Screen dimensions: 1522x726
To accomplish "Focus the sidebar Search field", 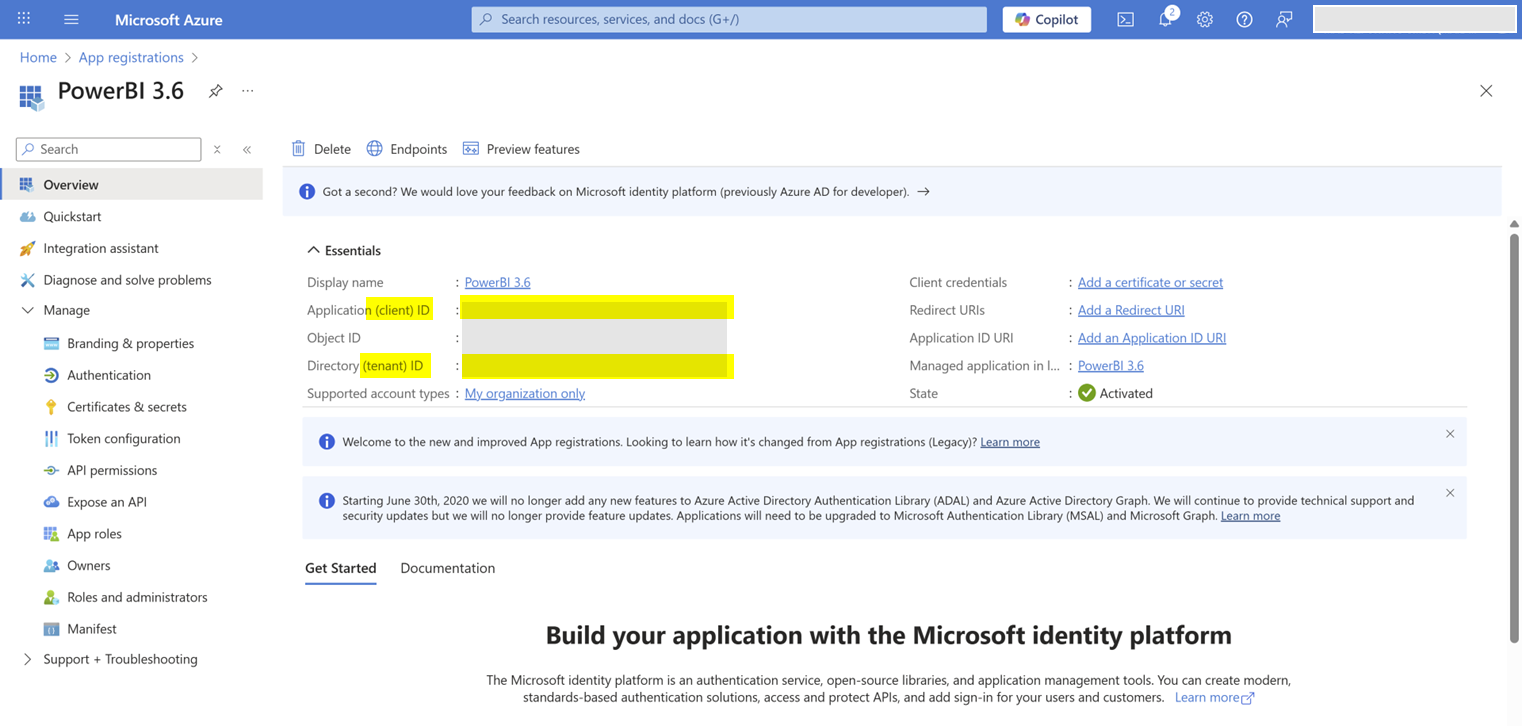I will 108,149.
